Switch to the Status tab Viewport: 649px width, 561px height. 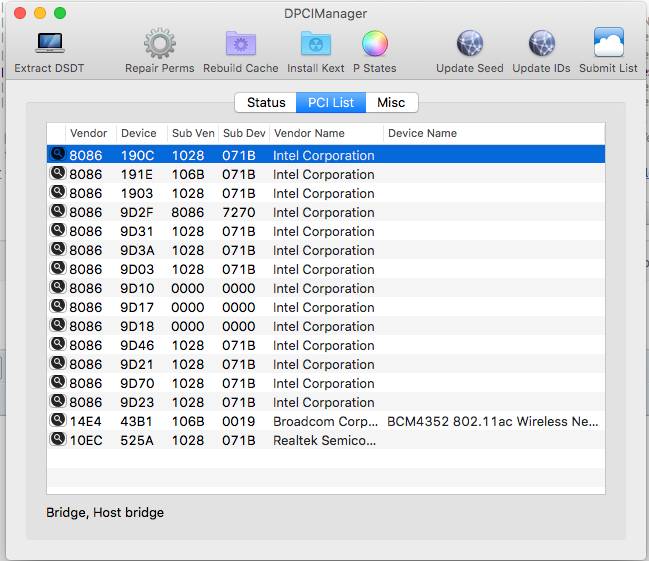266,103
